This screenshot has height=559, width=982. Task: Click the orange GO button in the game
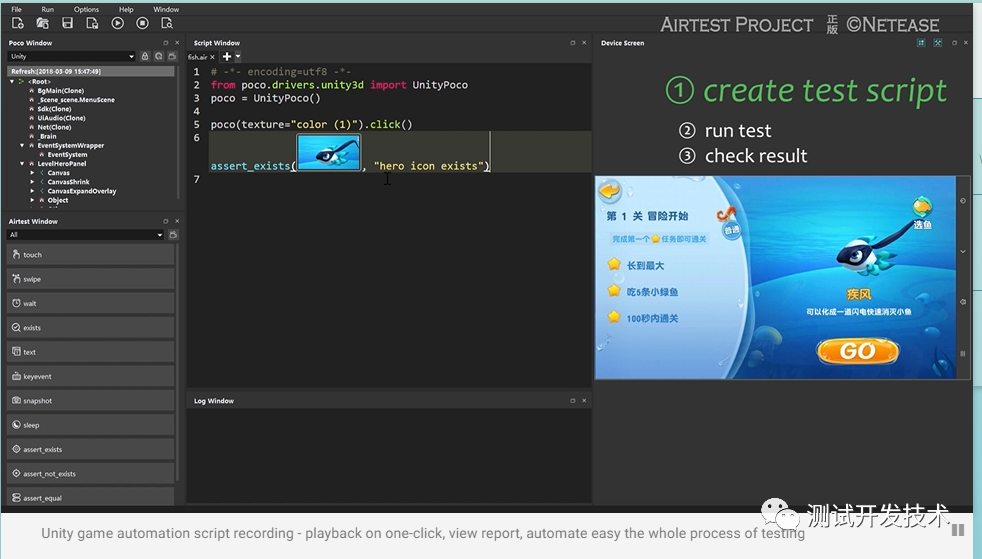coord(857,351)
